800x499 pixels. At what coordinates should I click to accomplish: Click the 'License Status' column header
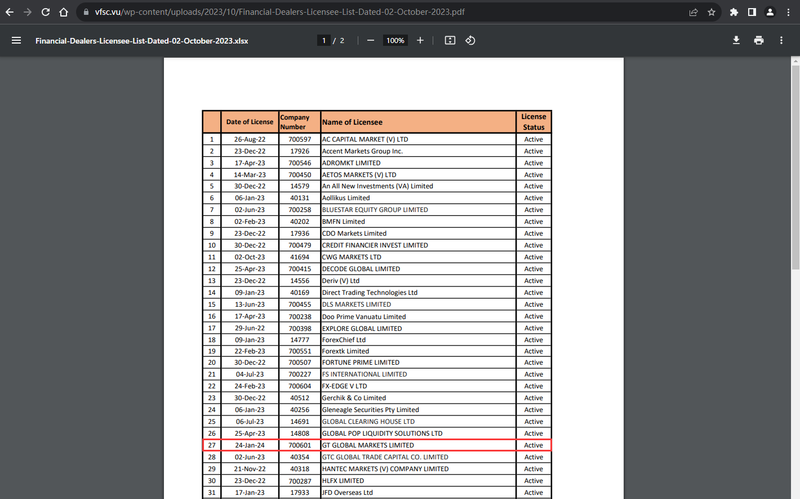534,122
